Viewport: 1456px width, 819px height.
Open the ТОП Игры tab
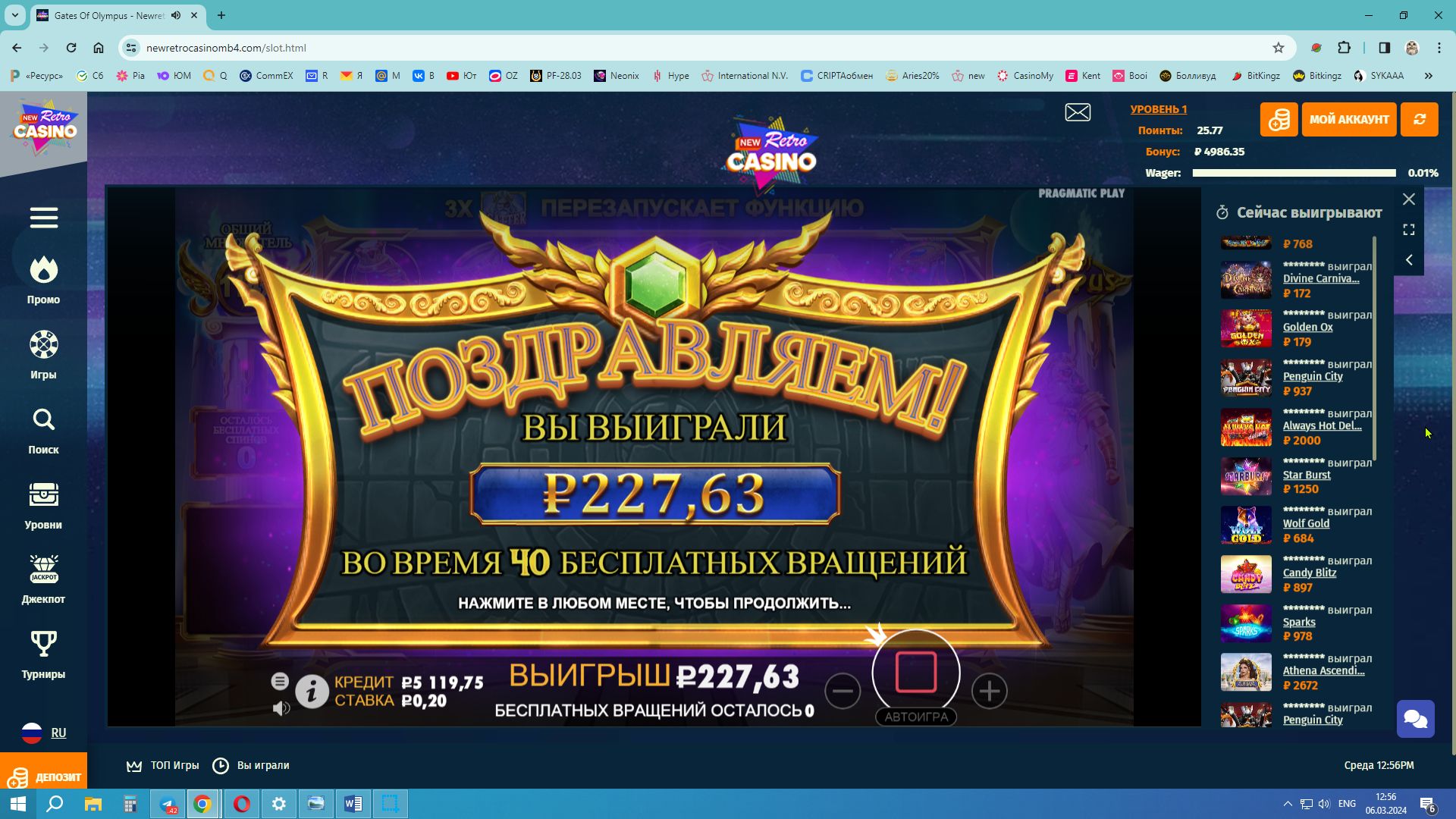coord(163,766)
